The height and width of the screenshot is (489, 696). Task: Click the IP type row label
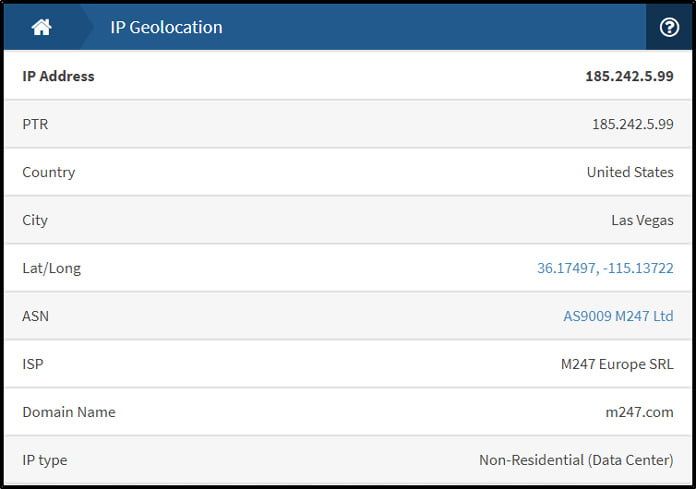click(x=45, y=460)
